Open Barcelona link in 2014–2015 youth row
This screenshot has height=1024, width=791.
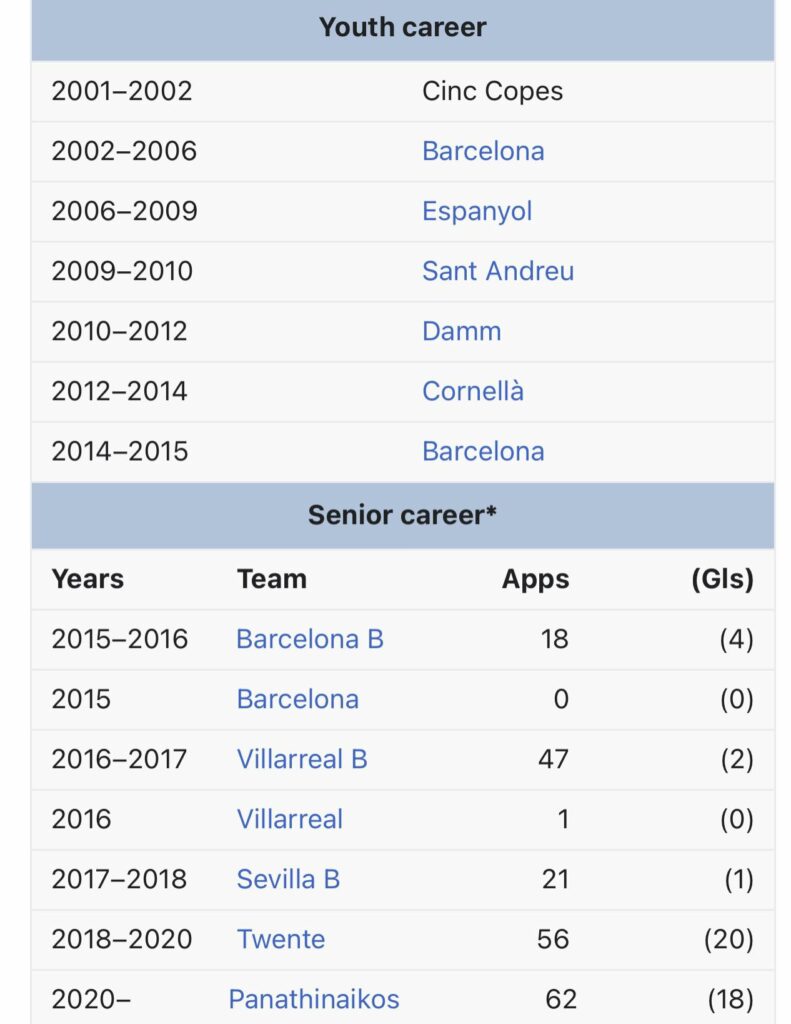(x=483, y=451)
